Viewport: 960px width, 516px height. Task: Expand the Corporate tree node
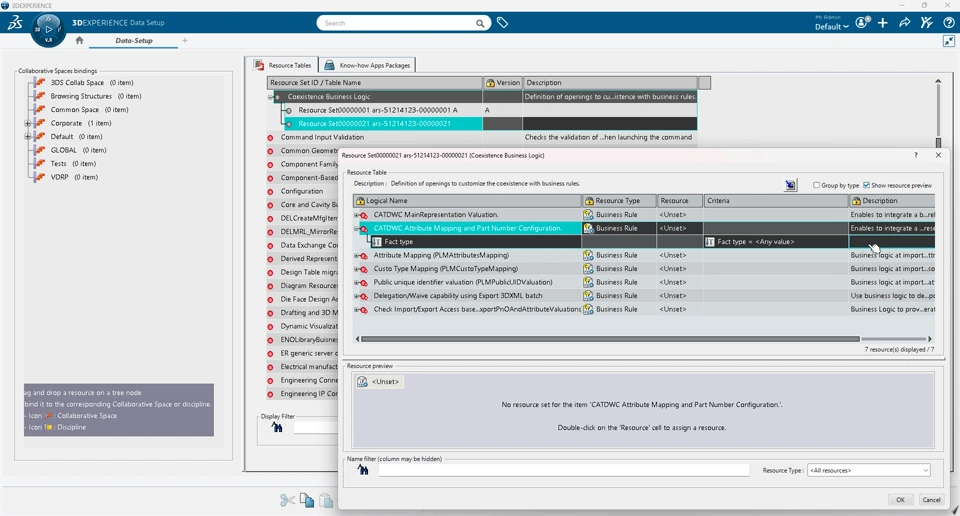coord(28,123)
